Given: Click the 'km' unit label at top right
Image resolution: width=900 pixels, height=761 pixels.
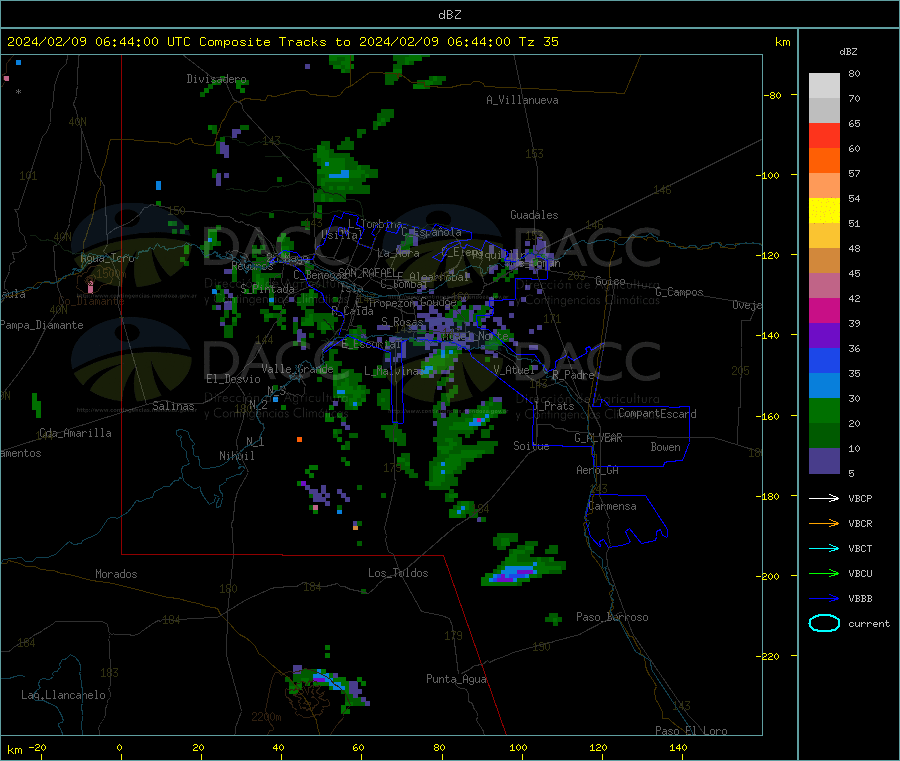Looking at the screenshot, I should (782, 42).
